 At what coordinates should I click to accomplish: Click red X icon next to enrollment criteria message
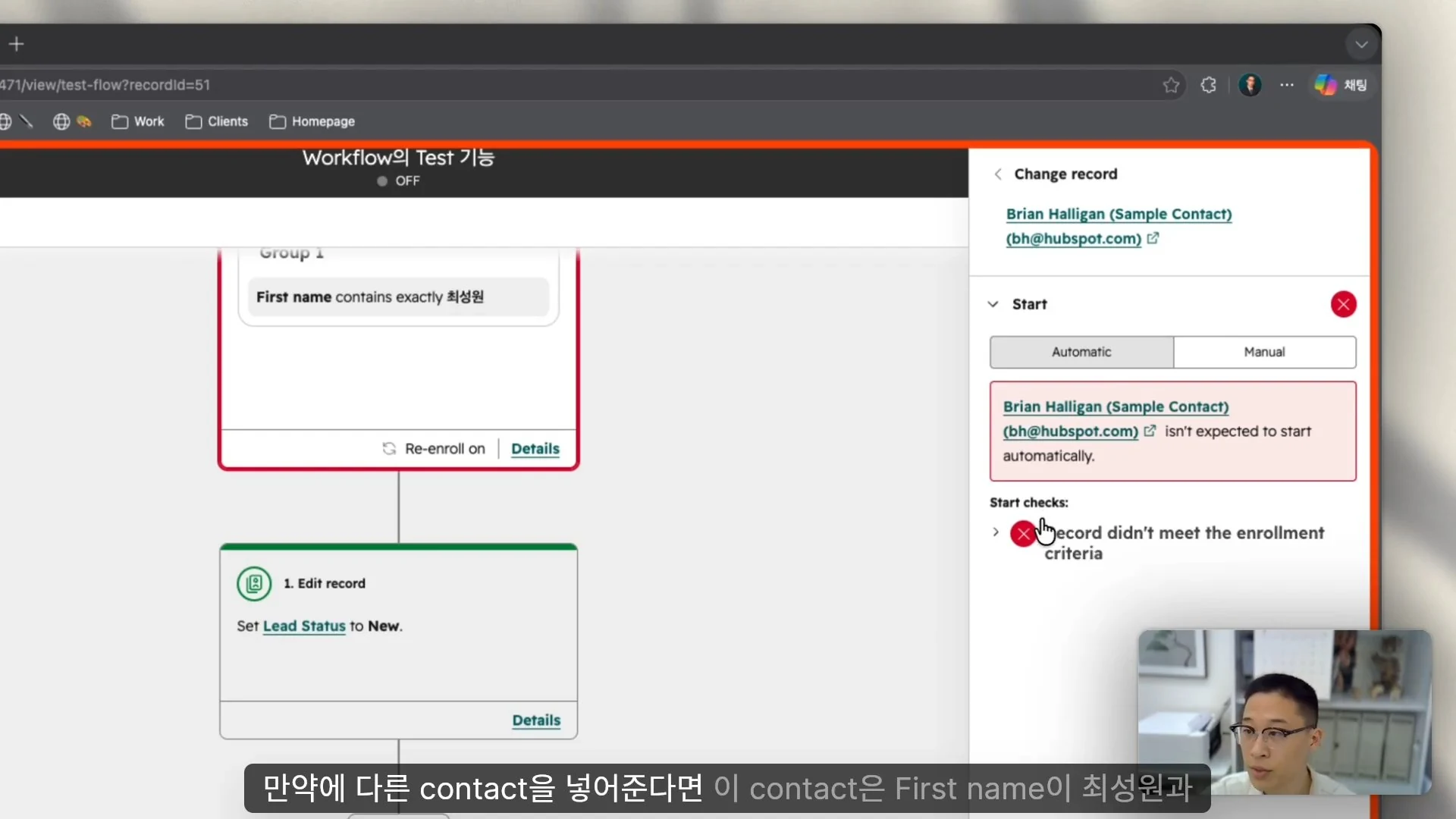pos(1023,534)
